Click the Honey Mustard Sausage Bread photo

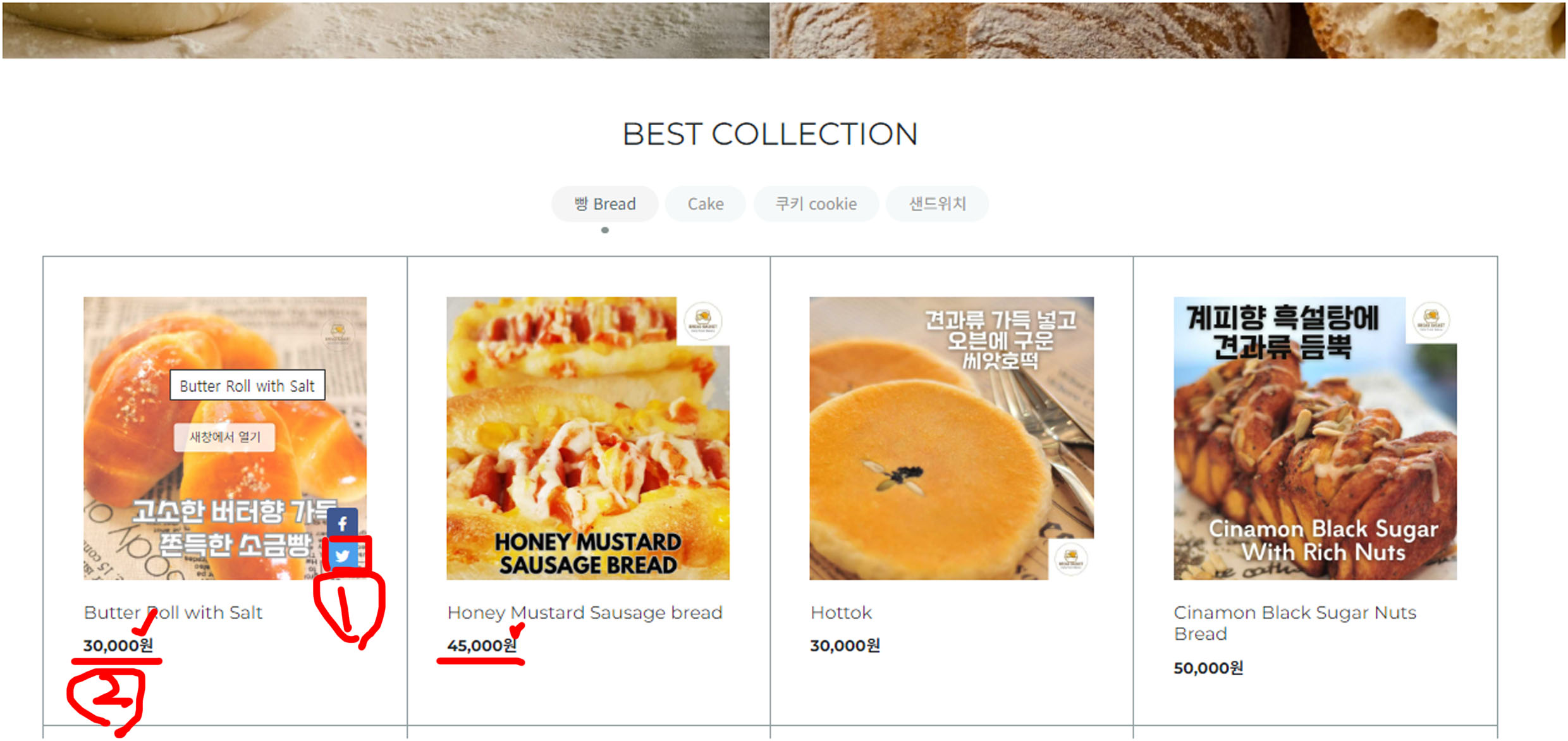click(x=587, y=438)
